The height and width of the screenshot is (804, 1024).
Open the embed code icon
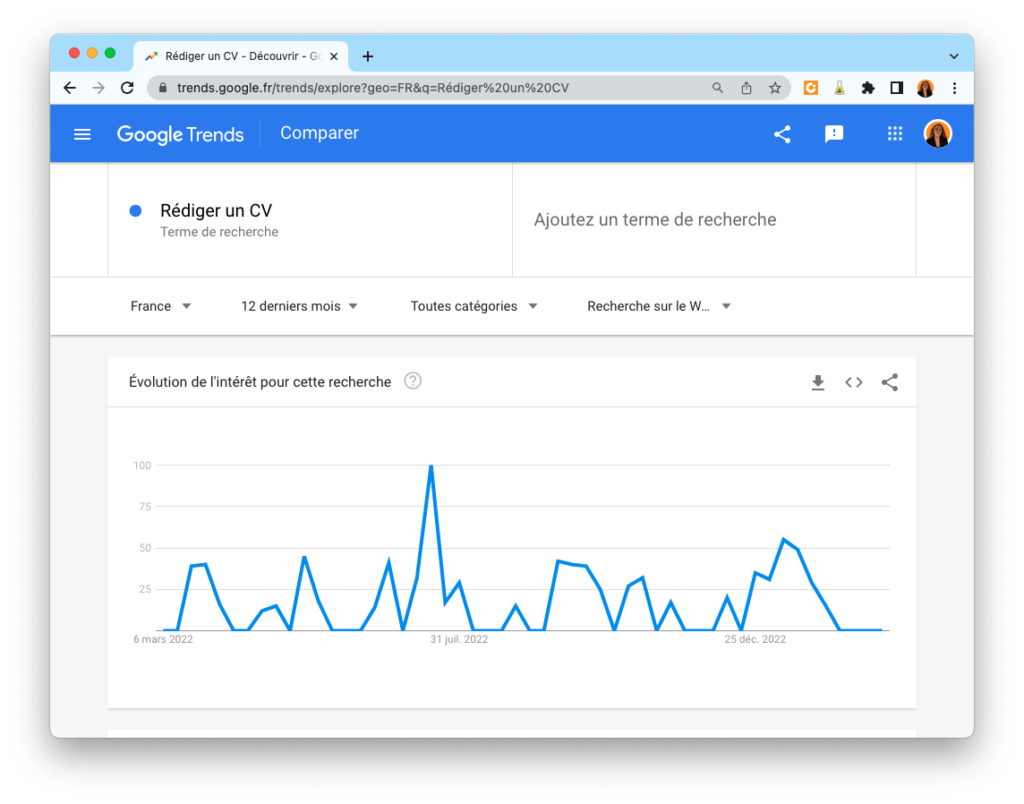point(854,382)
